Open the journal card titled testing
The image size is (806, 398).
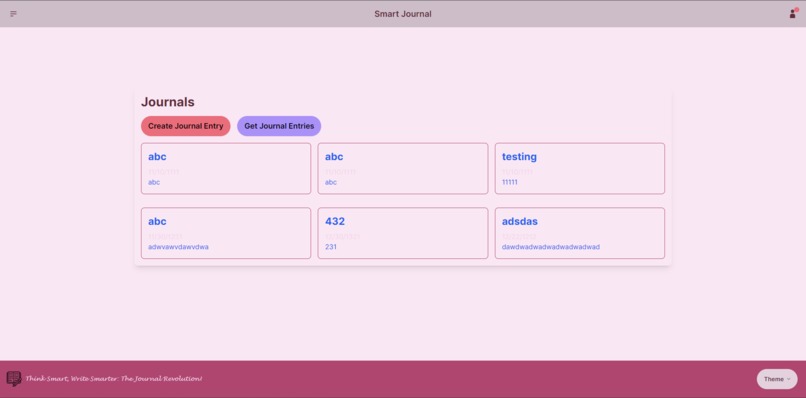[580, 169]
